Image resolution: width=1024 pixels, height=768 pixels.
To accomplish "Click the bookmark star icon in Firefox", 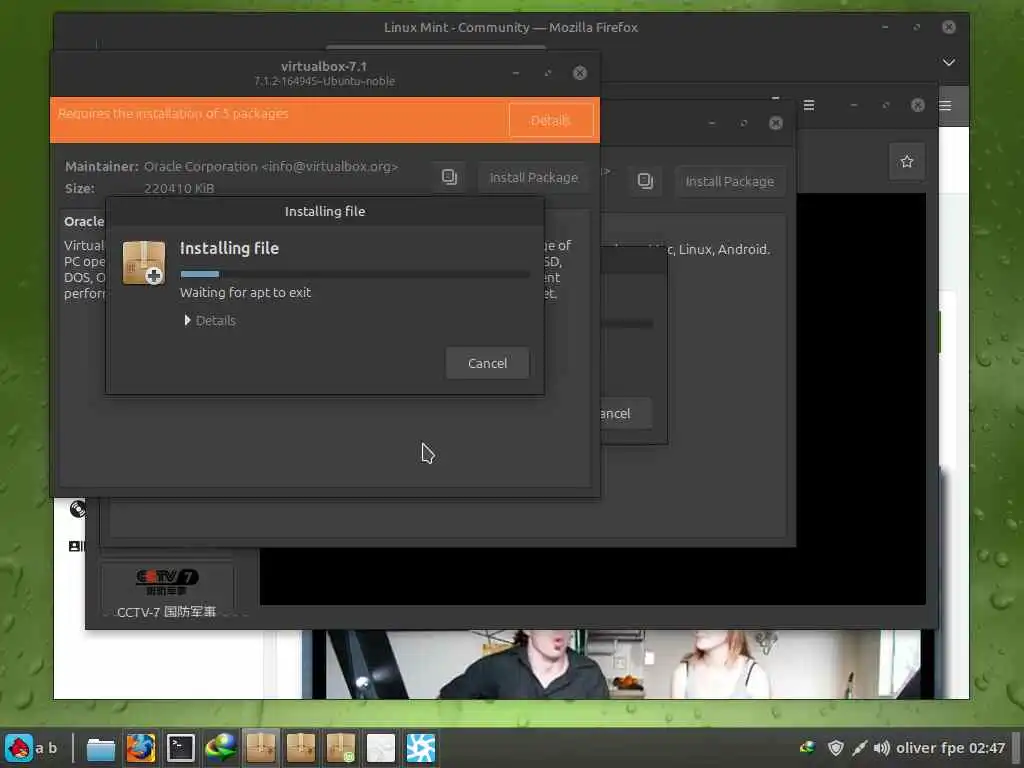I will click(906, 161).
